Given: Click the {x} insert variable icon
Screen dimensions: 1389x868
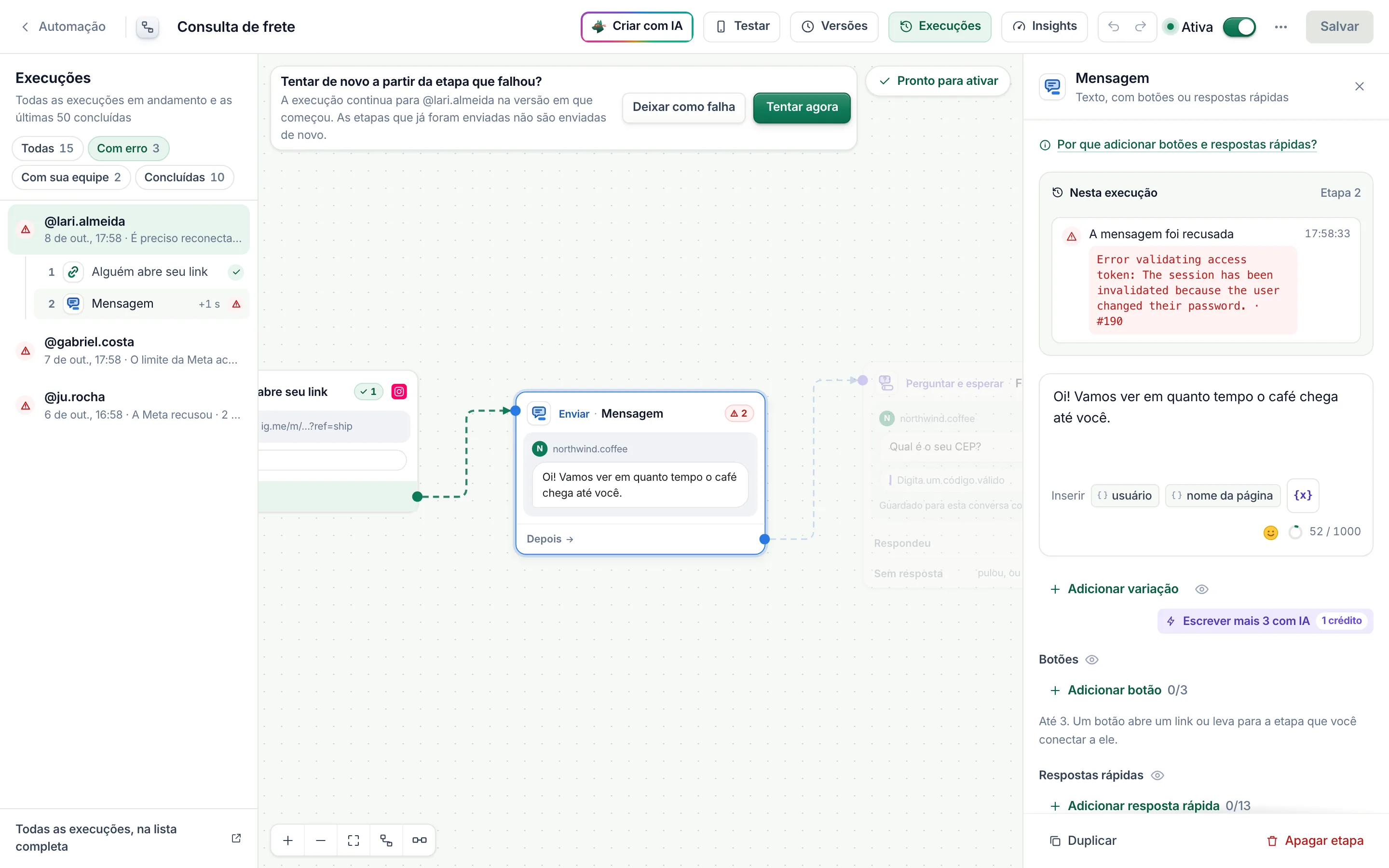Looking at the screenshot, I should pyautogui.click(x=1303, y=495).
